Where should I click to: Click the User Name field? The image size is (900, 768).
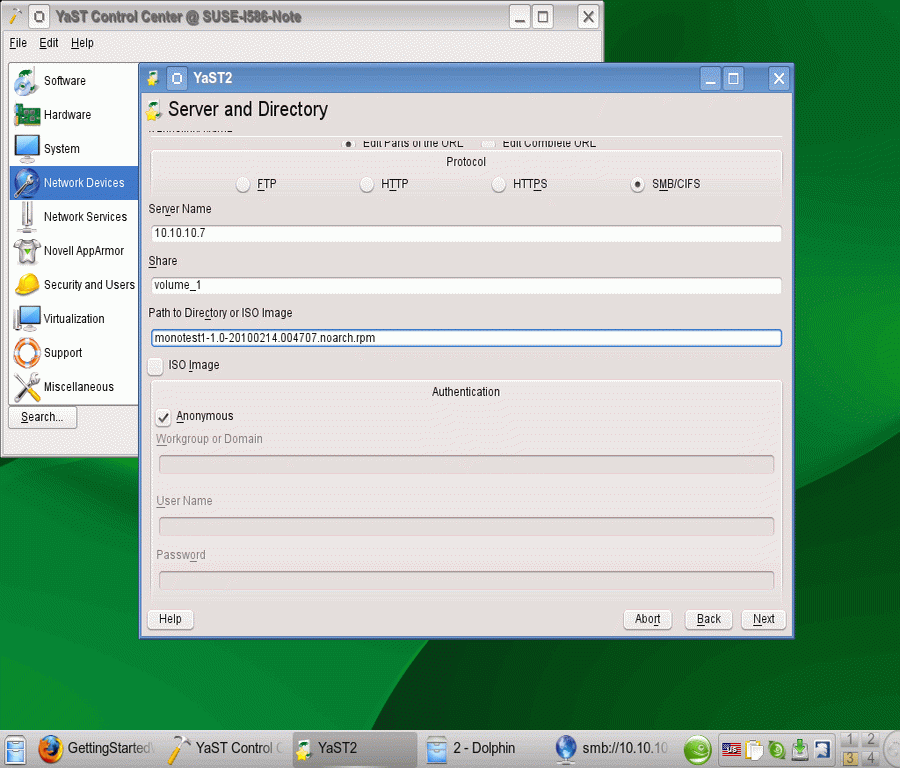tap(466, 526)
